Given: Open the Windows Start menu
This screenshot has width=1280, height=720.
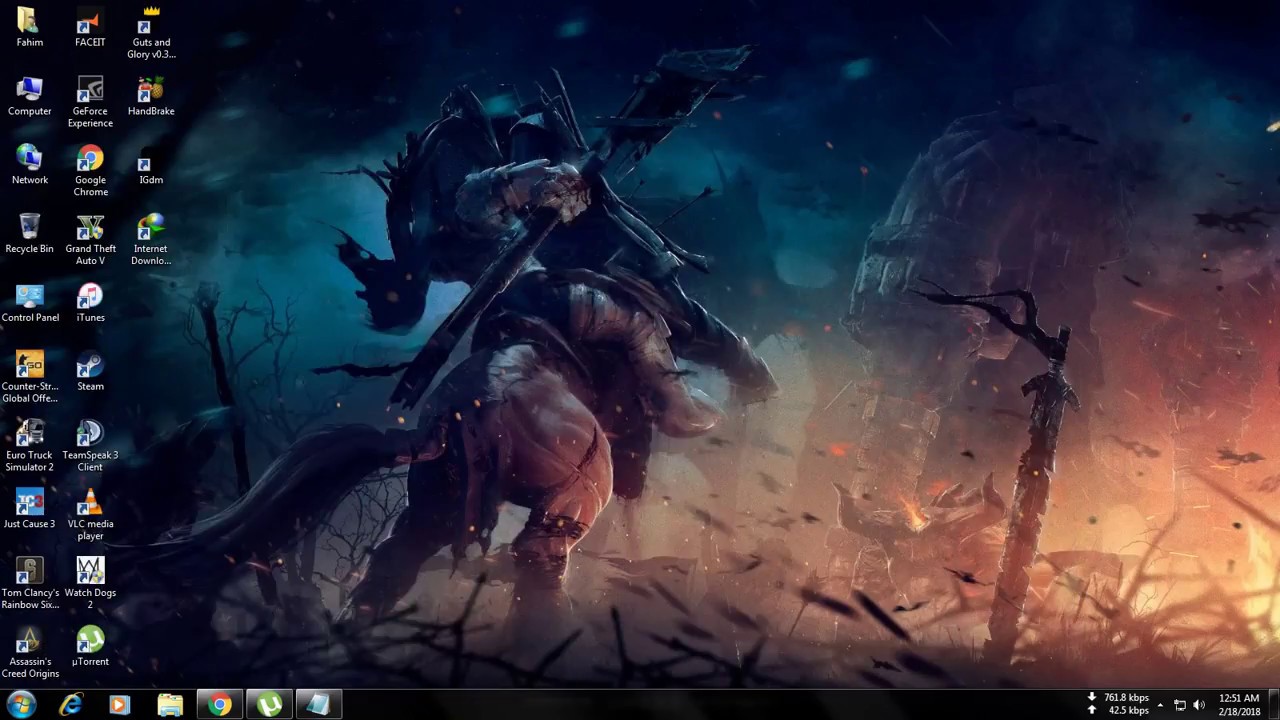Looking at the screenshot, I should tap(21, 704).
